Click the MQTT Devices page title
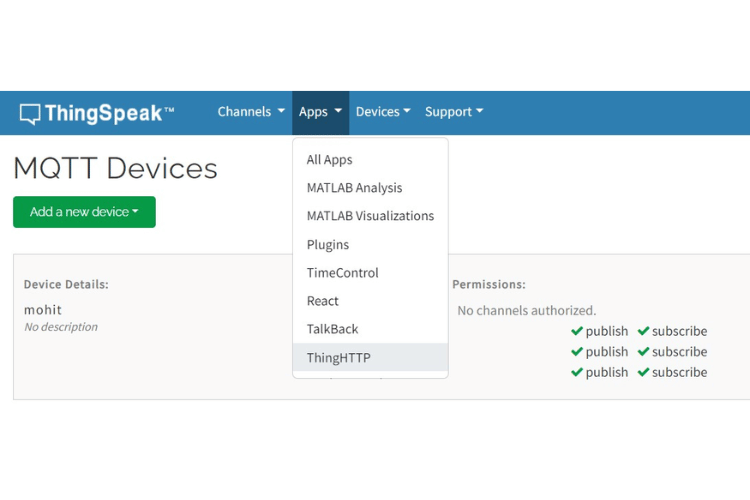 tap(115, 168)
